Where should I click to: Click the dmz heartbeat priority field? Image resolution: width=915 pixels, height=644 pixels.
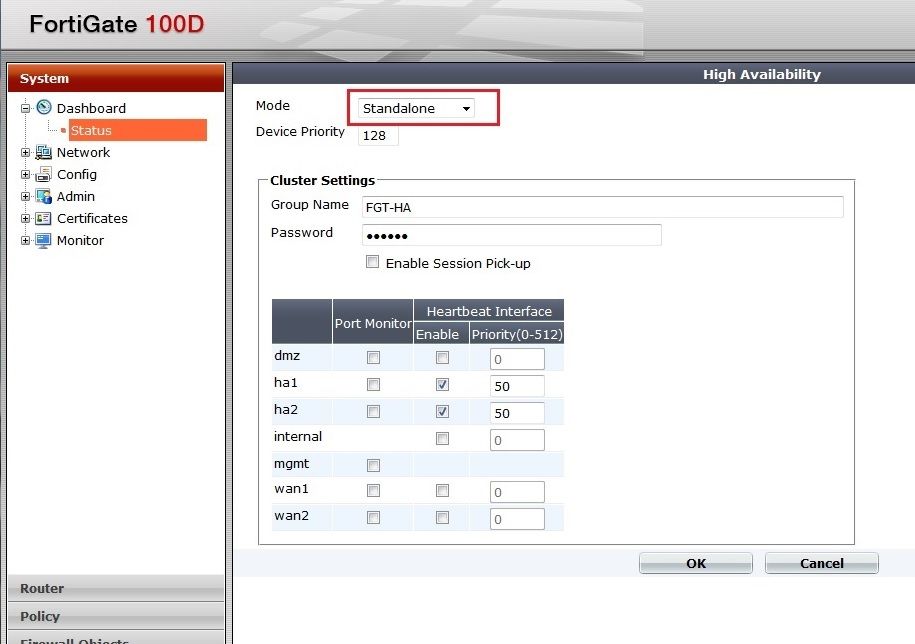[x=517, y=359]
